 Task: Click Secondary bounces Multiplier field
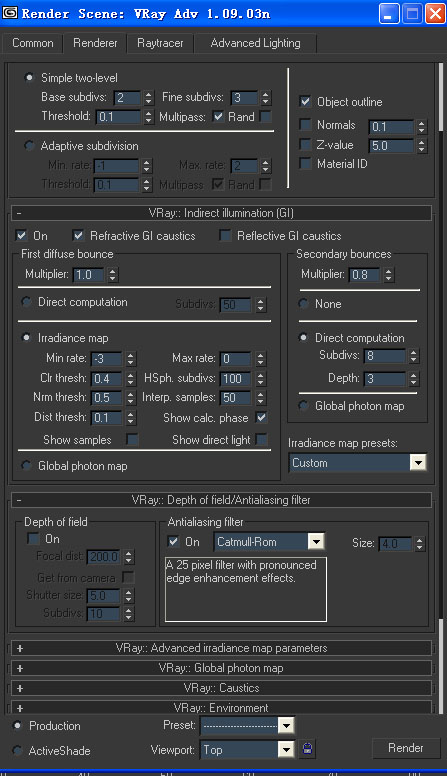(x=365, y=275)
